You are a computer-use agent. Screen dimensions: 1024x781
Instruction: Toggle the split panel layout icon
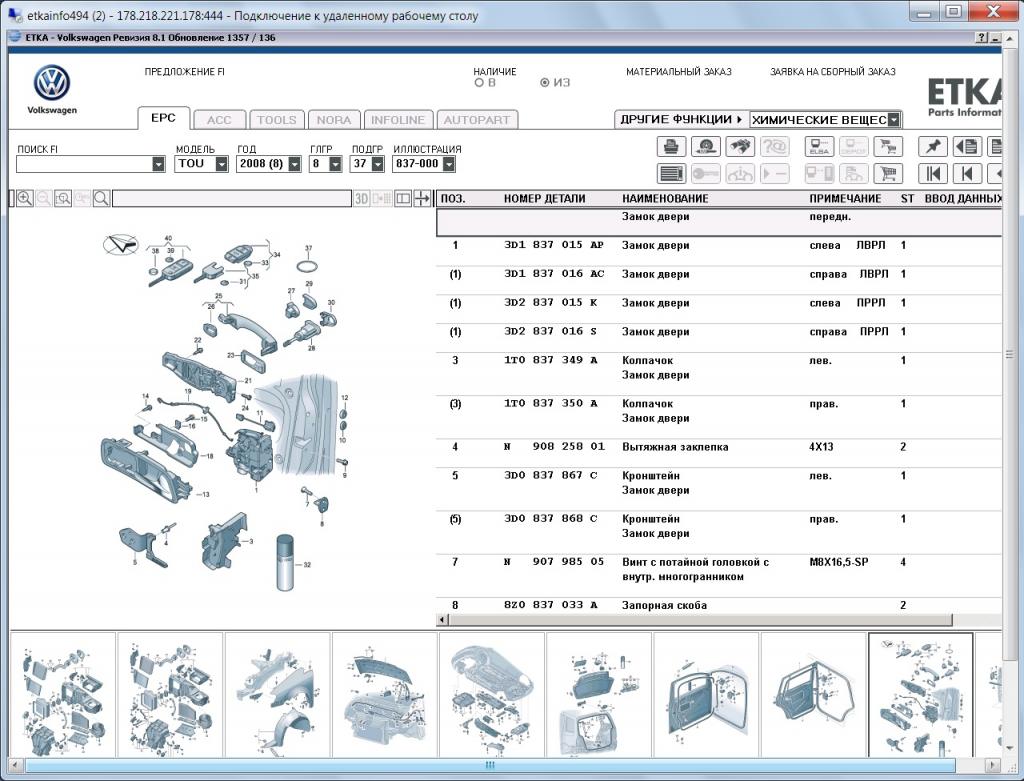(403, 199)
